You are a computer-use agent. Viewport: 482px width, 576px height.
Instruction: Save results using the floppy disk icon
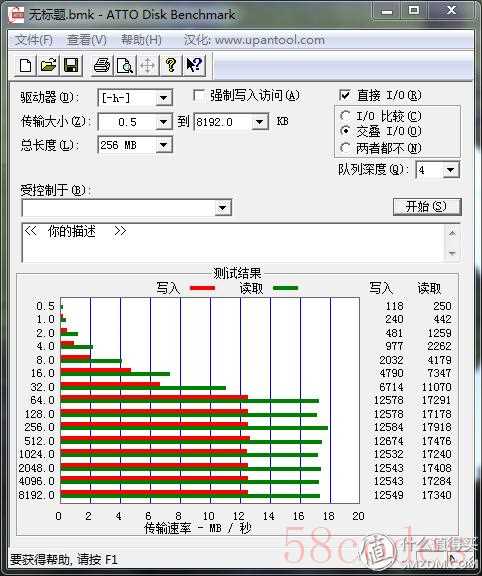pos(71,65)
